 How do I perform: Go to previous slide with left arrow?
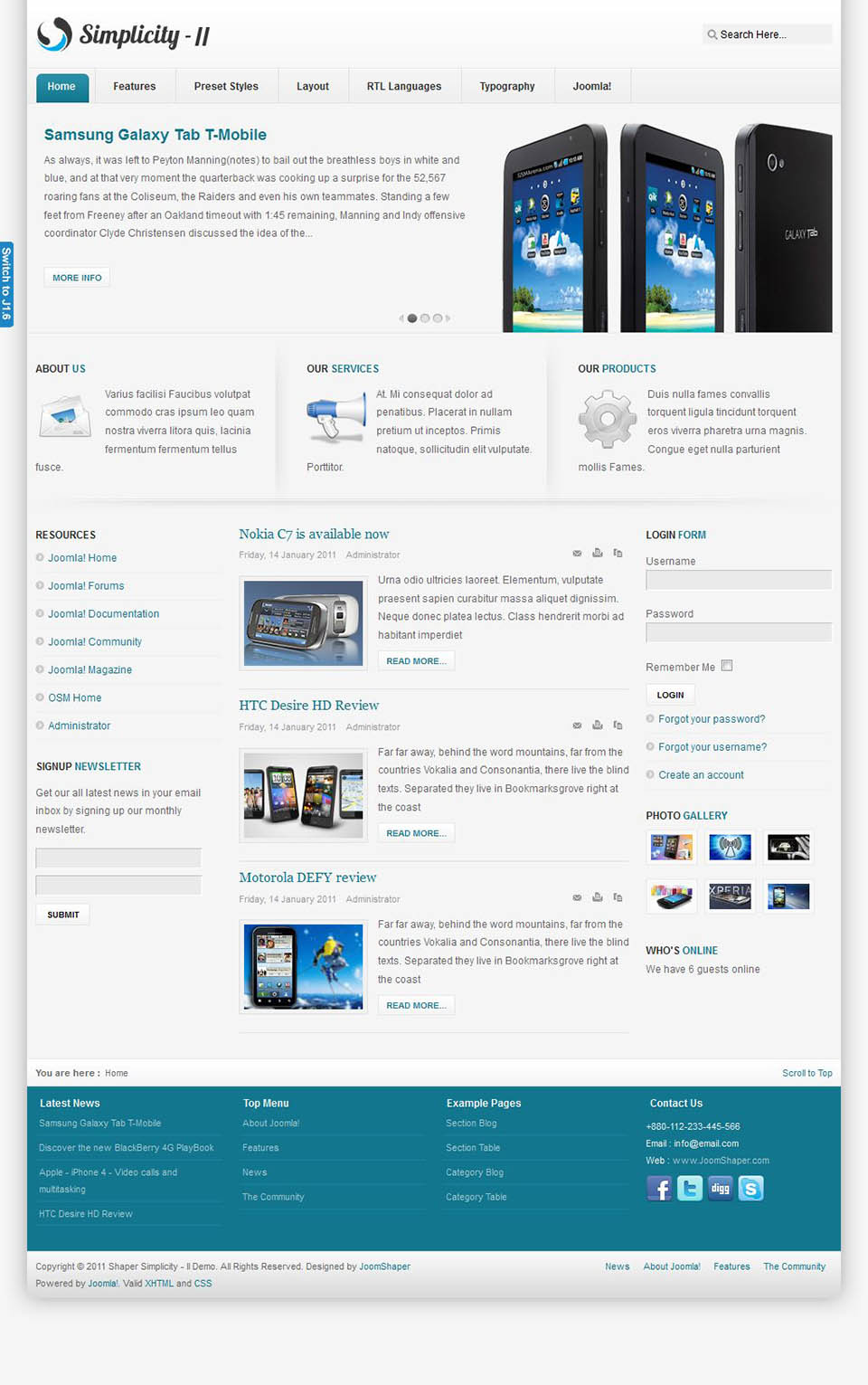401,318
